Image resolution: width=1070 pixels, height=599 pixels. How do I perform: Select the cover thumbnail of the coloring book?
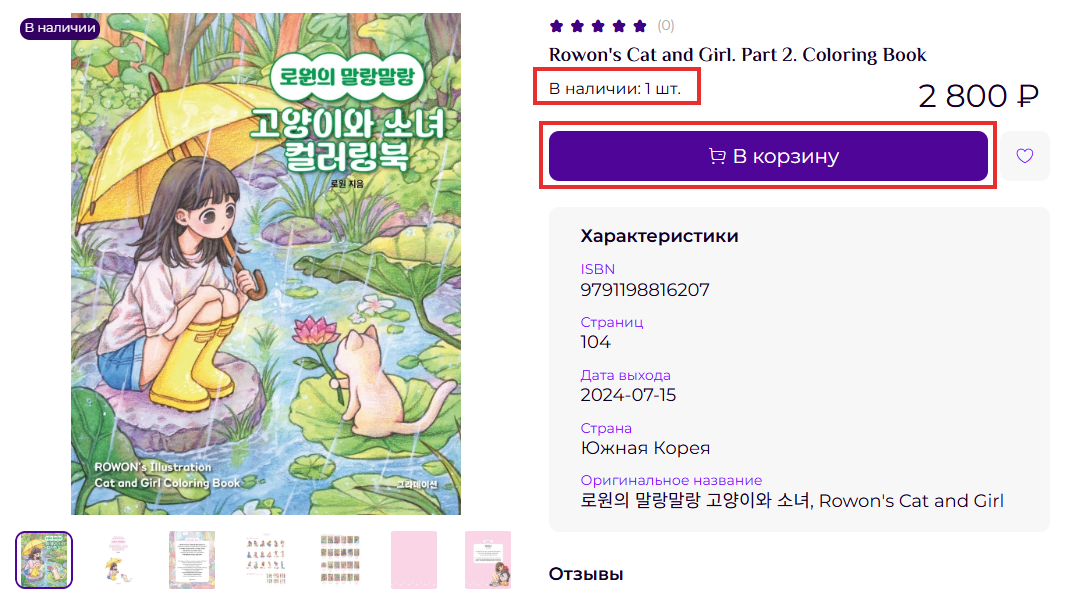45,560
